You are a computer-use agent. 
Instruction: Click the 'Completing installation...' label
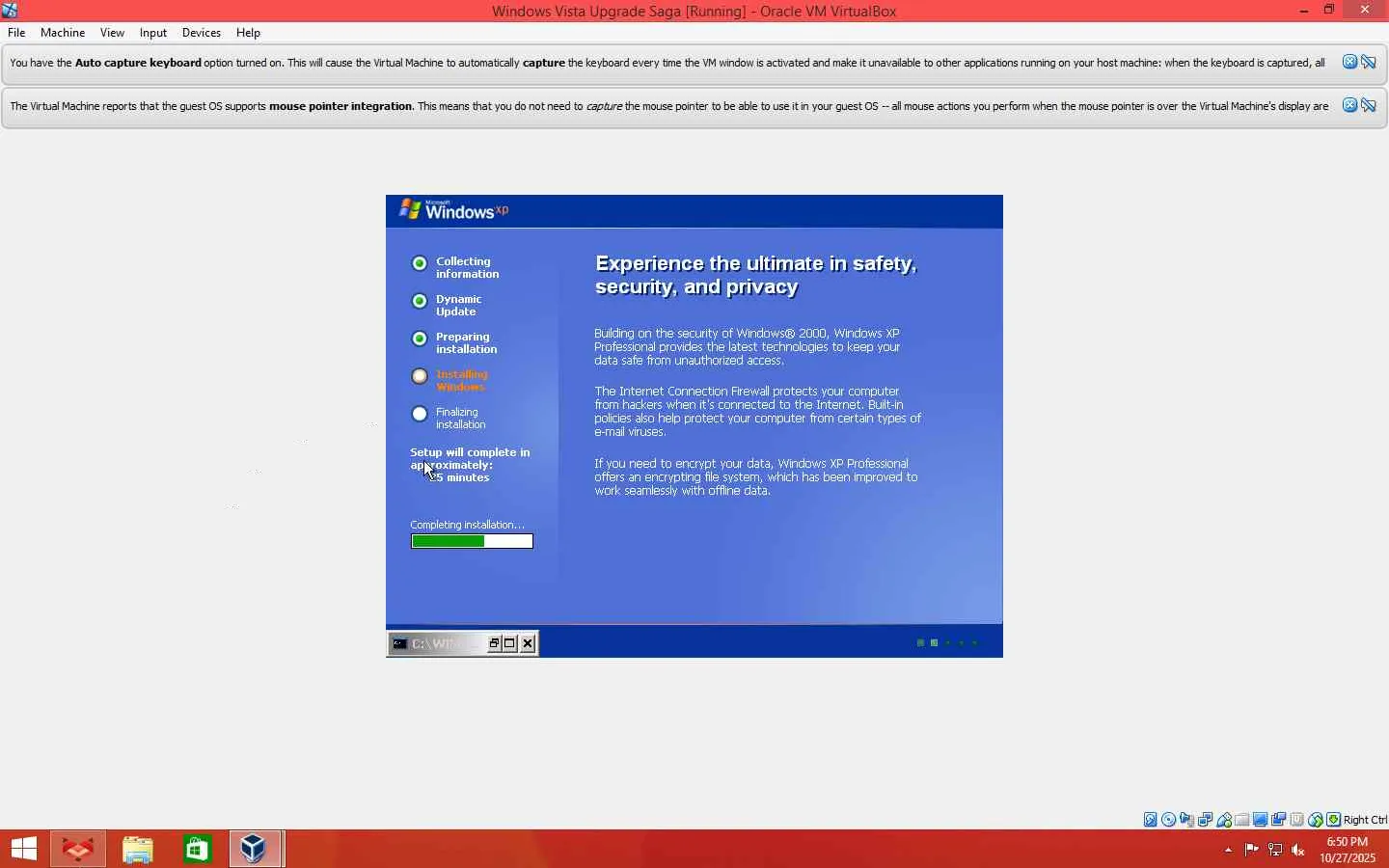(468, 525)
